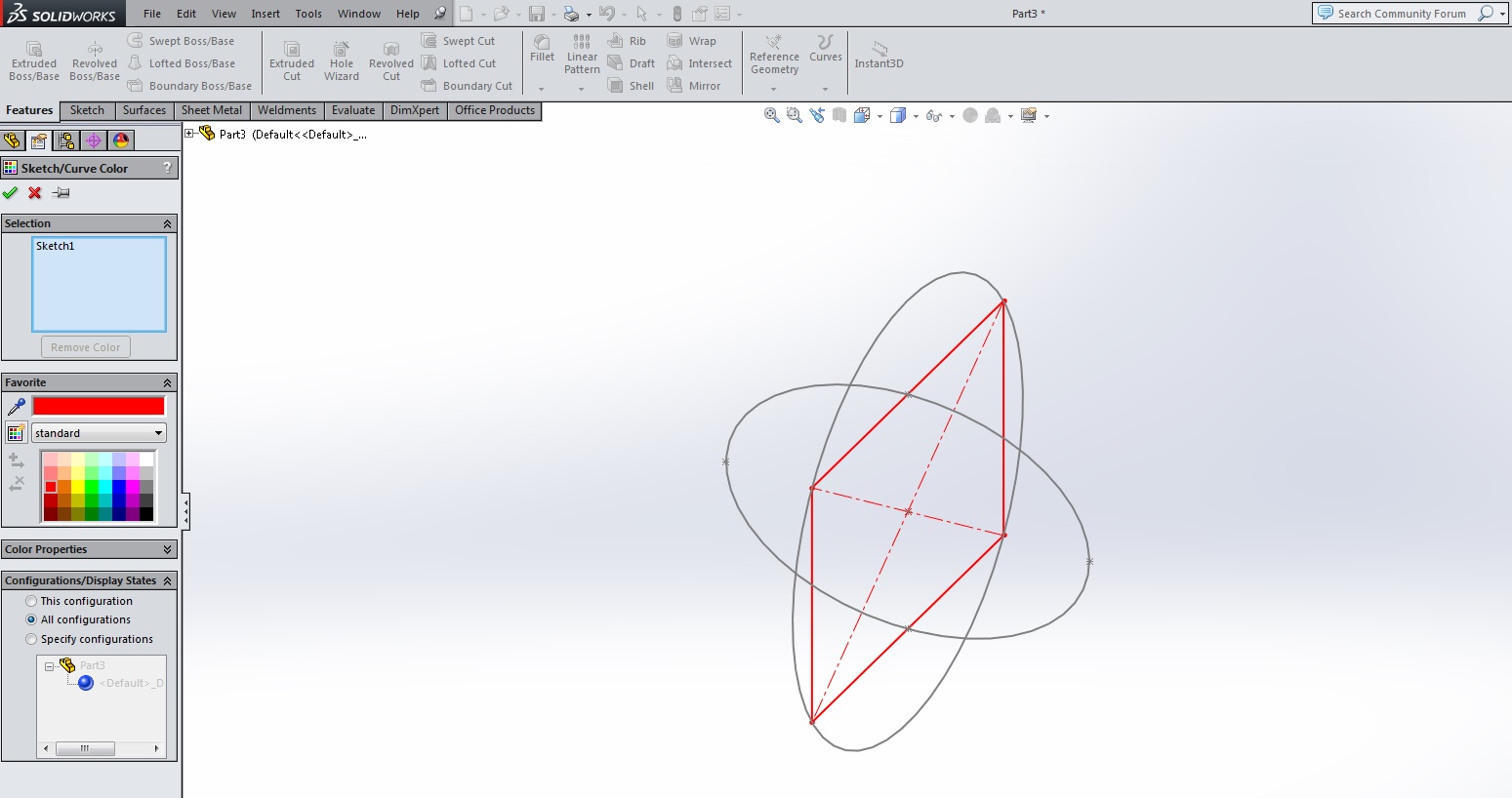Click the eyedropper color picker icon
This screenshot has height=798, width=1512.
(x=16, y=407)
